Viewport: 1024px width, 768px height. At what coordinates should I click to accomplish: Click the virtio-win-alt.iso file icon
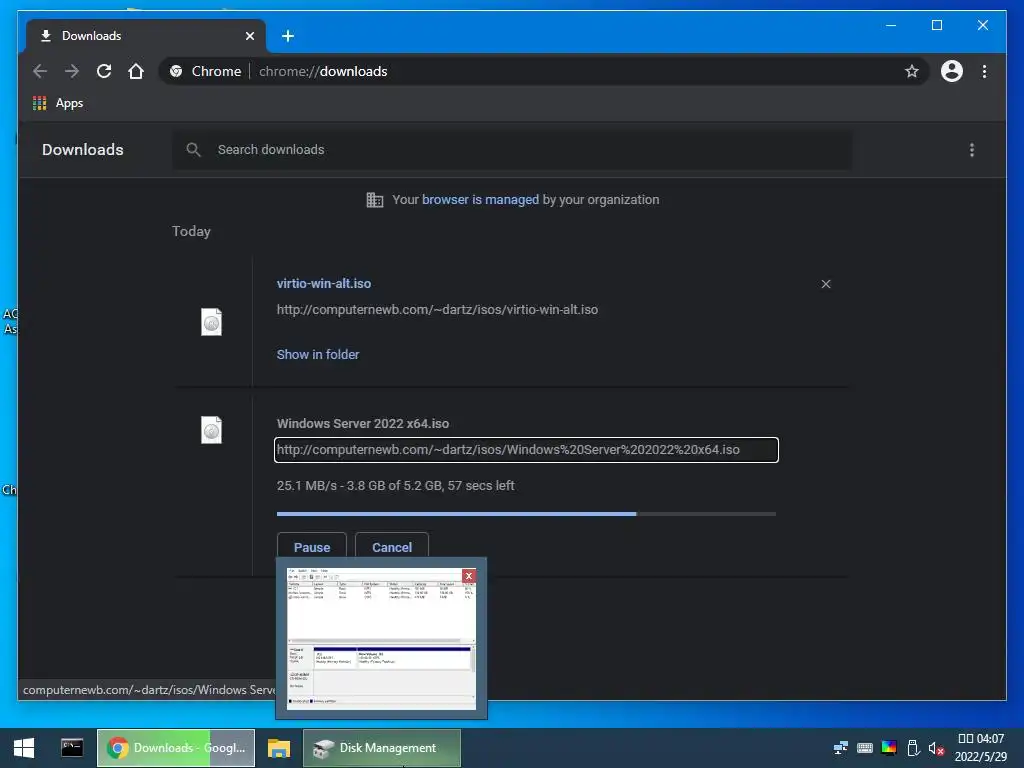pos(212,322)
